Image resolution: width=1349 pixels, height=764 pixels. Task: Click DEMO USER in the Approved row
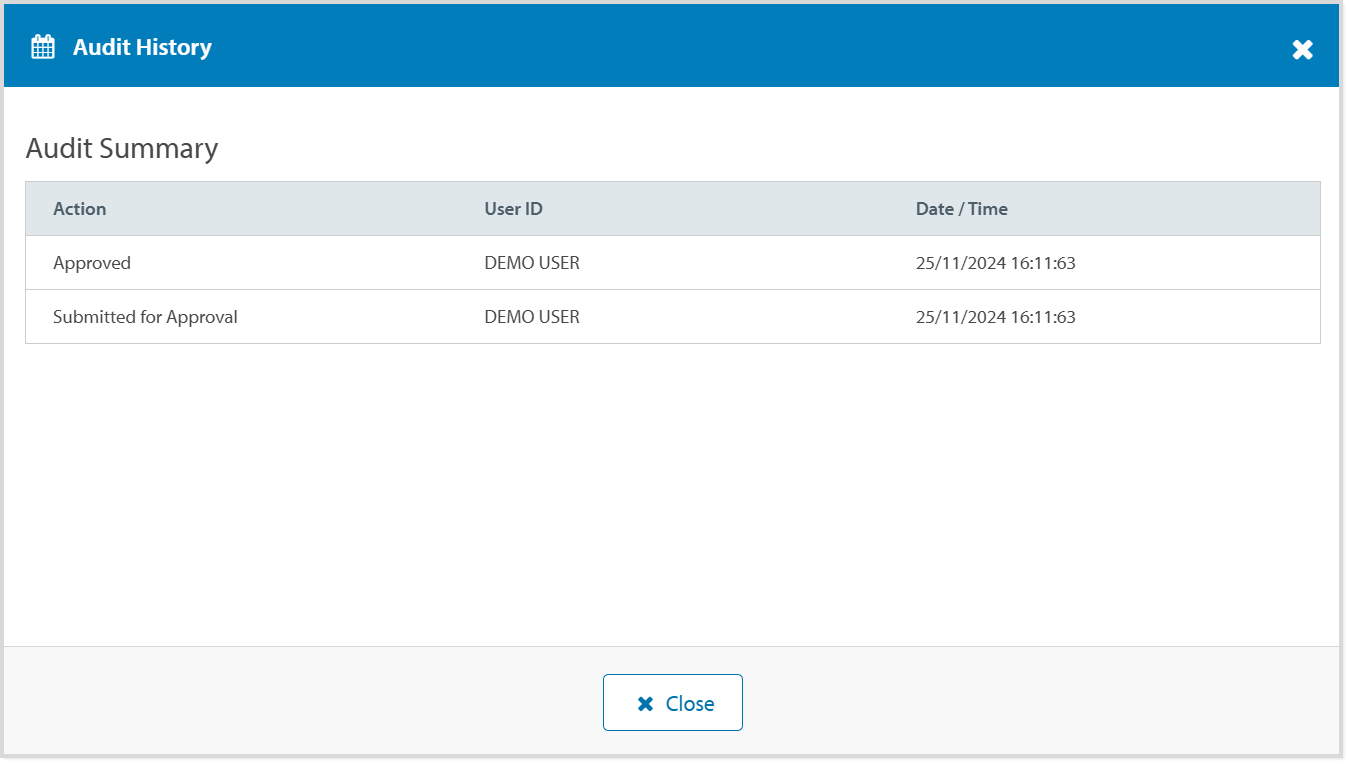point(532,263)
